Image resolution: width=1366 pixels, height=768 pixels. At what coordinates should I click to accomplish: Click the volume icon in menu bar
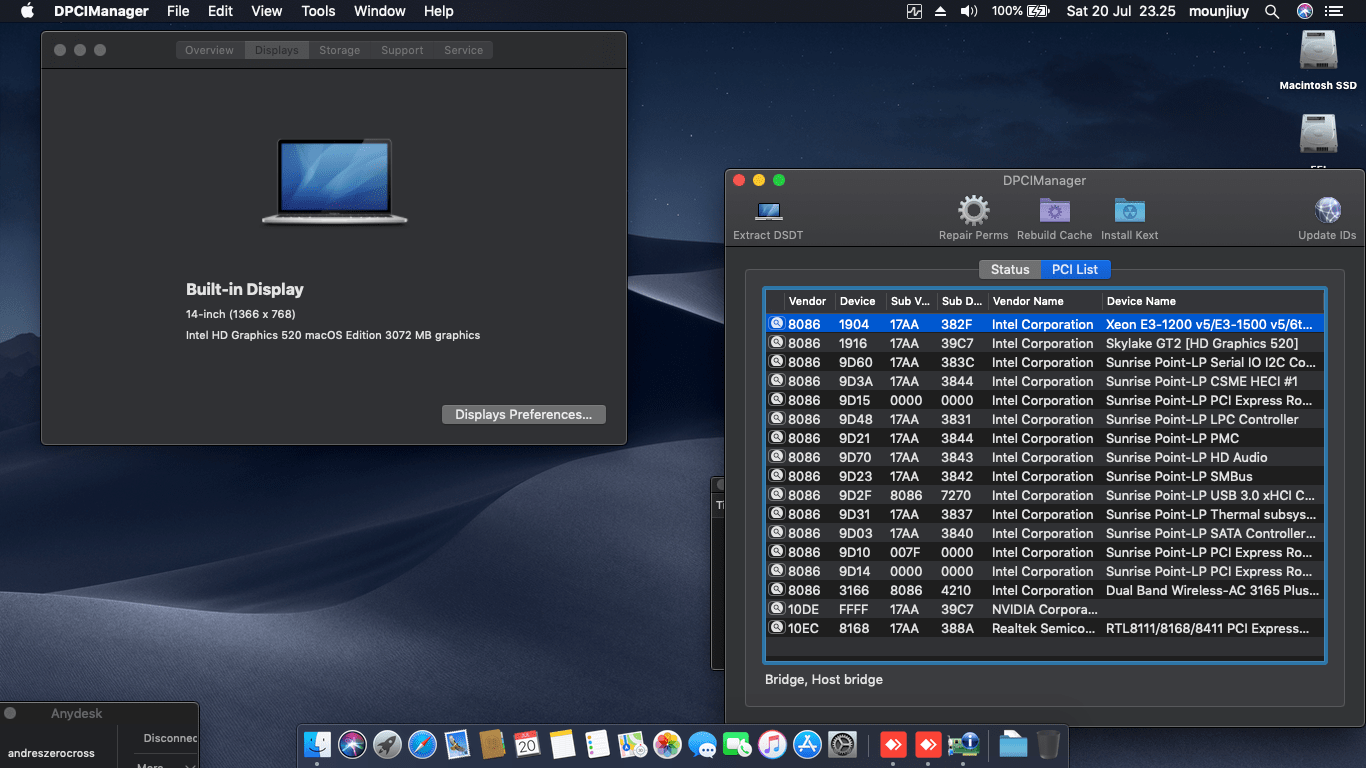click(x=968, y=11)
